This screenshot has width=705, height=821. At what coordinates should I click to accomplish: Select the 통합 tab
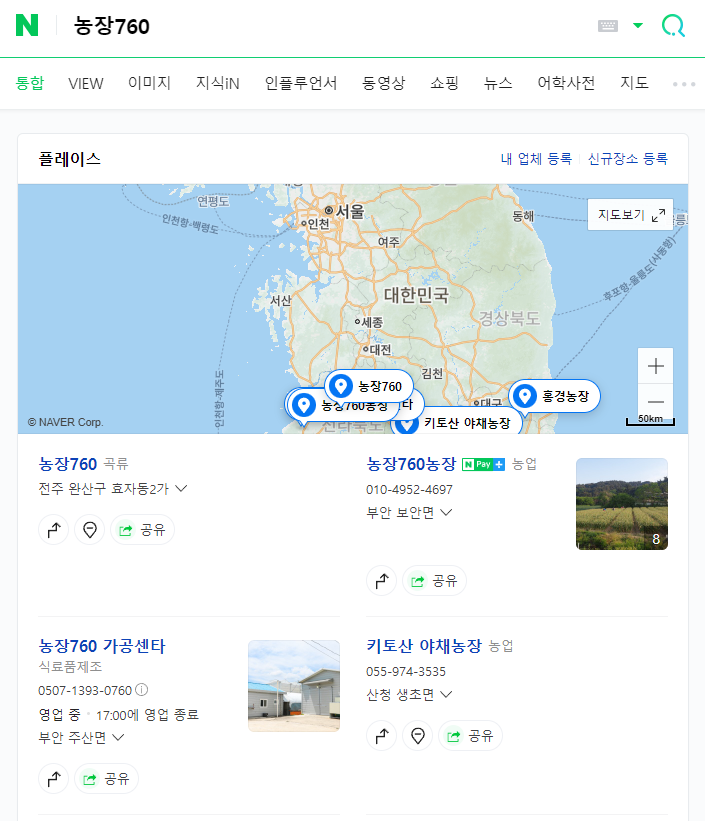[30, 83]
